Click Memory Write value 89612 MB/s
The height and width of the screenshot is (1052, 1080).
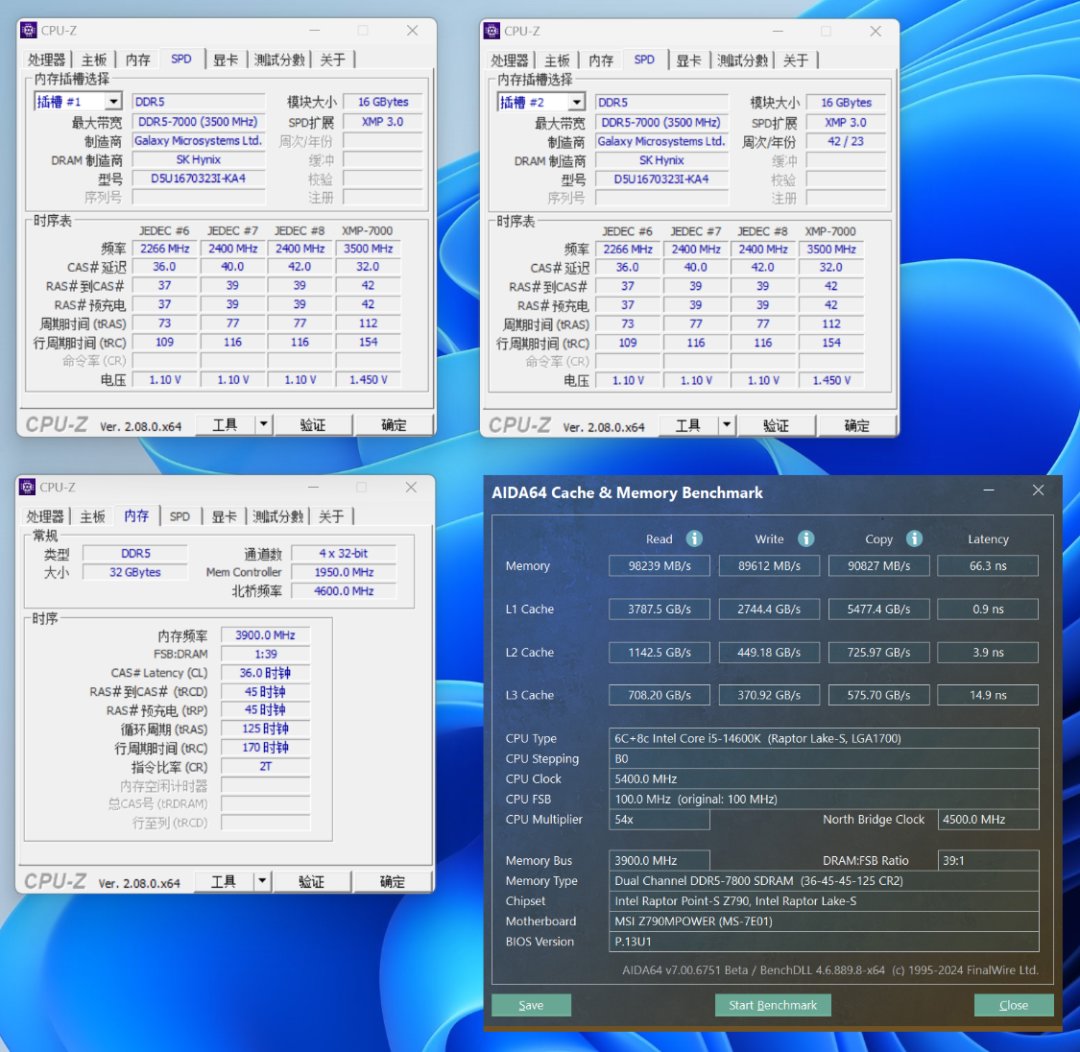point(769,566)
